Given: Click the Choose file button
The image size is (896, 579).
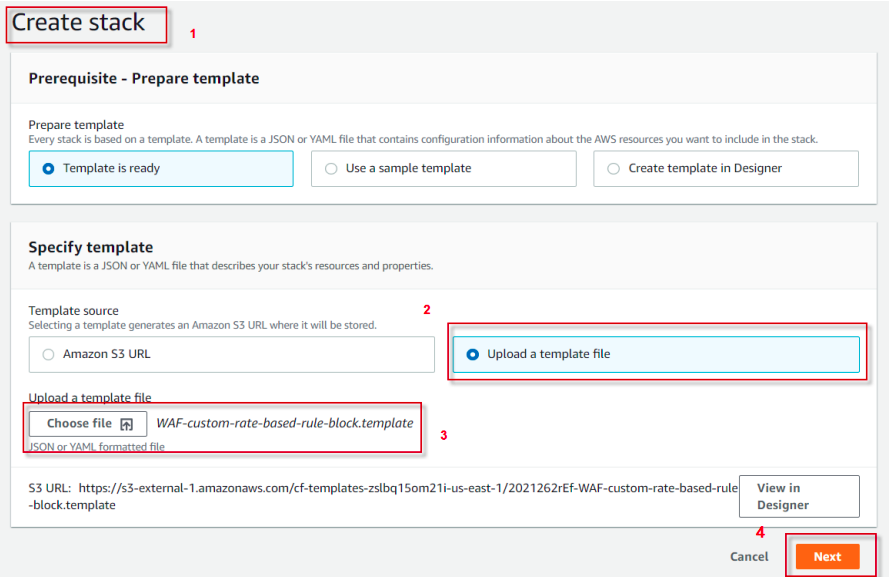Looking at the screenshot, I should 88,424.
